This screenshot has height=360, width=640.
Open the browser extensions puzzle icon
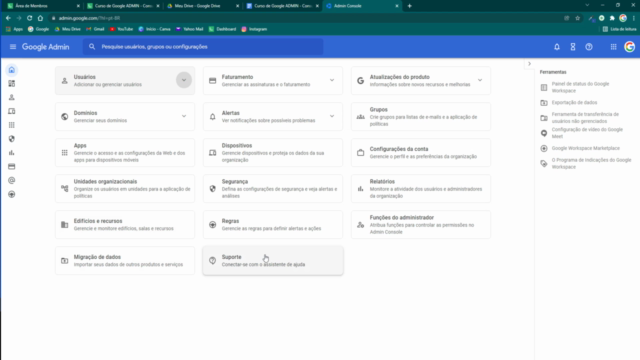point(612,18)
